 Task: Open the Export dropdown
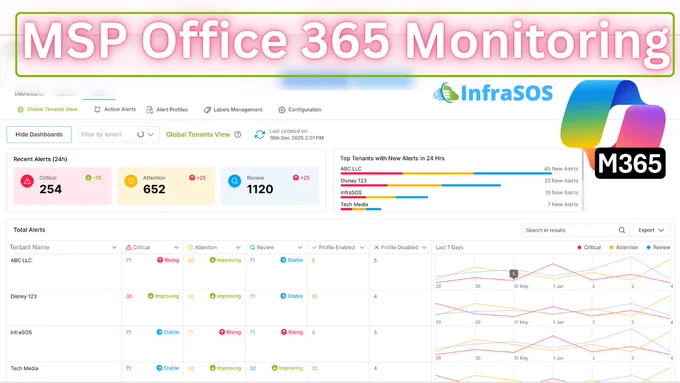click(x=651, y=230)
